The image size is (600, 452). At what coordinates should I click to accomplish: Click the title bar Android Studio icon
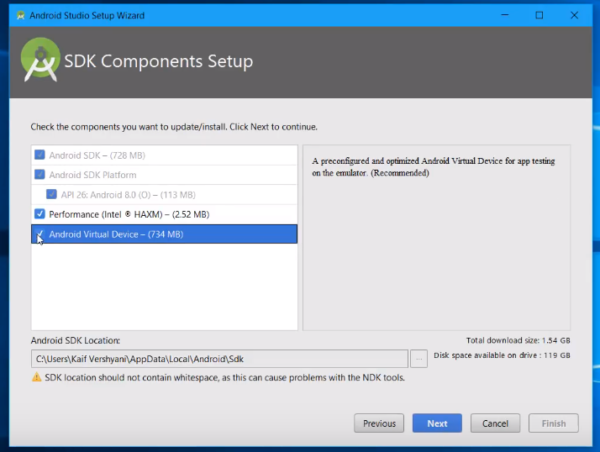point(14,15)
